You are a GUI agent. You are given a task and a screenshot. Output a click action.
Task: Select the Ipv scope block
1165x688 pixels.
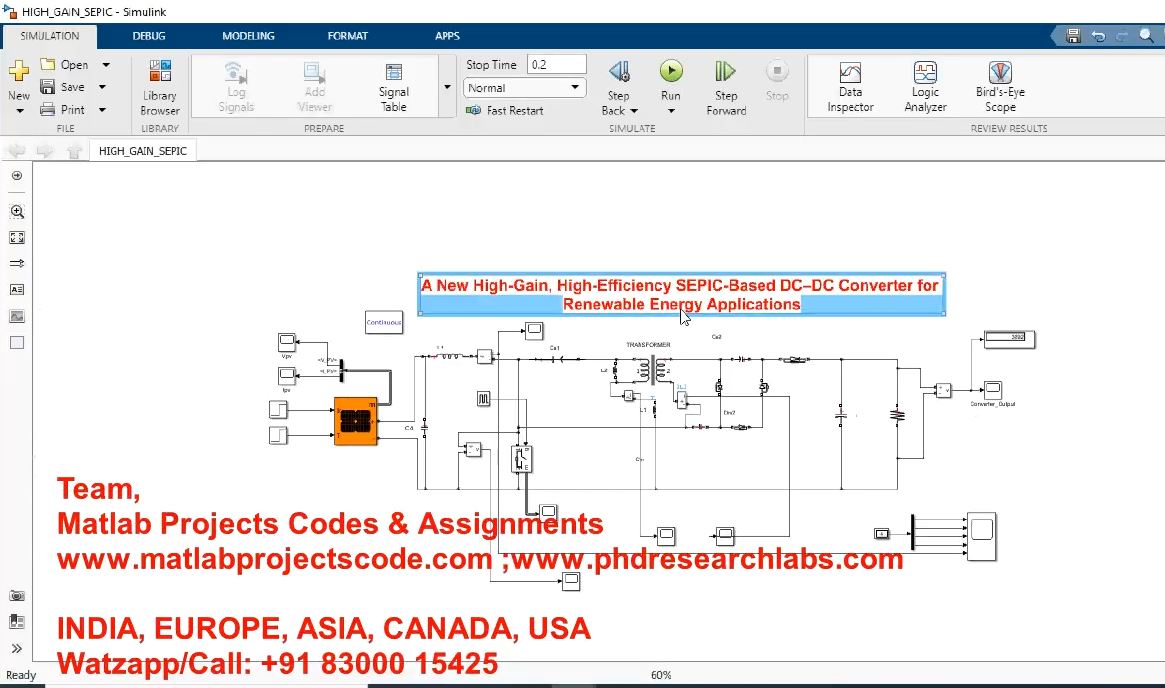click(x=287, y=376)
